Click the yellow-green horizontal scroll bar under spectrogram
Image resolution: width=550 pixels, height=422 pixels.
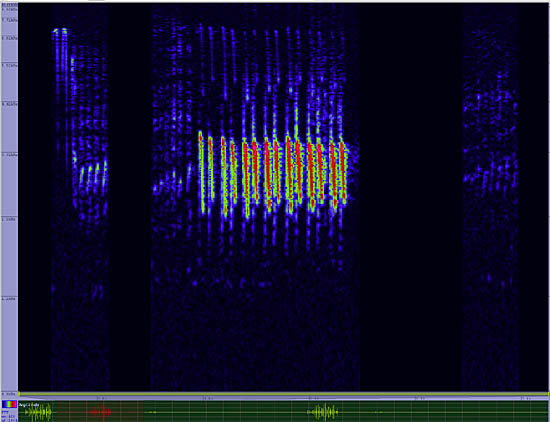tap(283, 394)
